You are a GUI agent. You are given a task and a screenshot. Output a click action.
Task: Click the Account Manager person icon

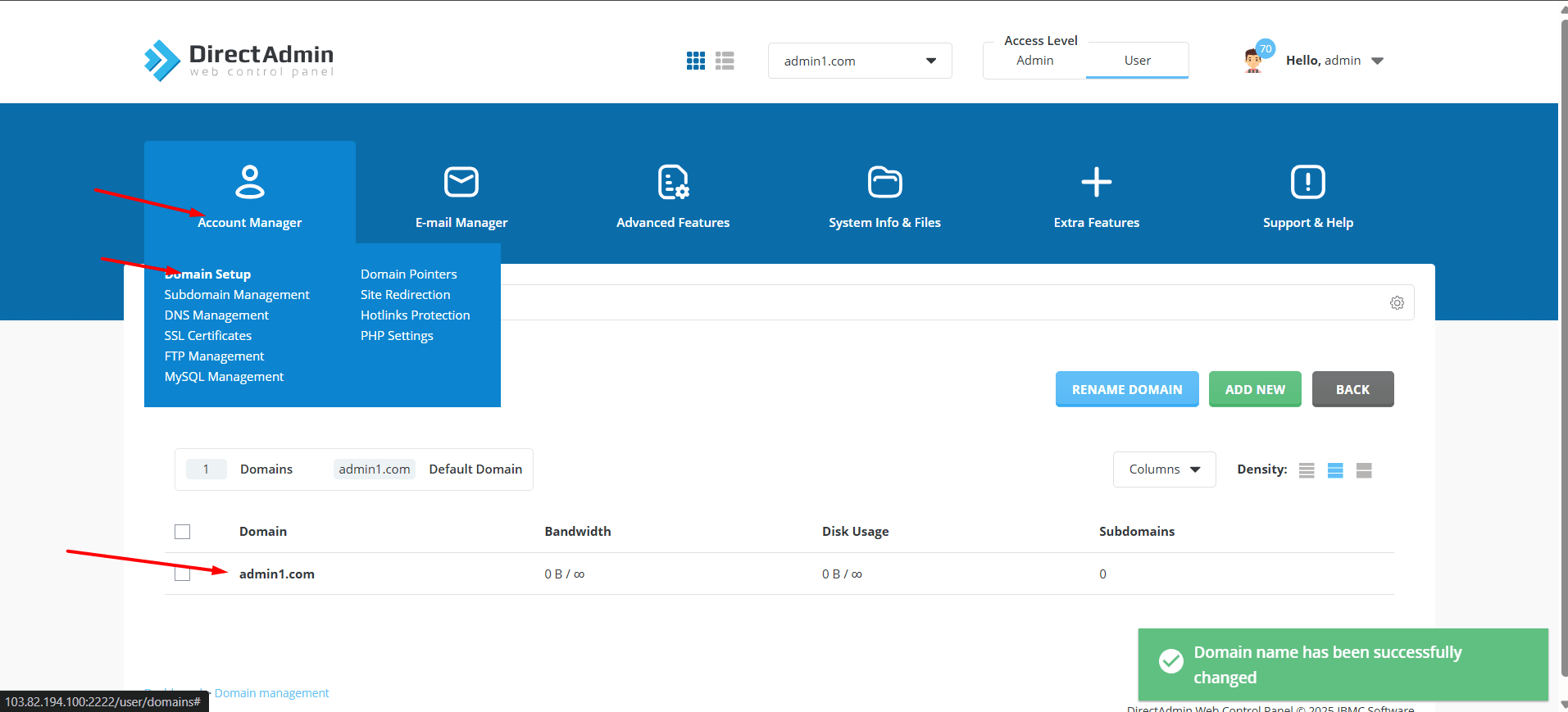pos(249,182)
